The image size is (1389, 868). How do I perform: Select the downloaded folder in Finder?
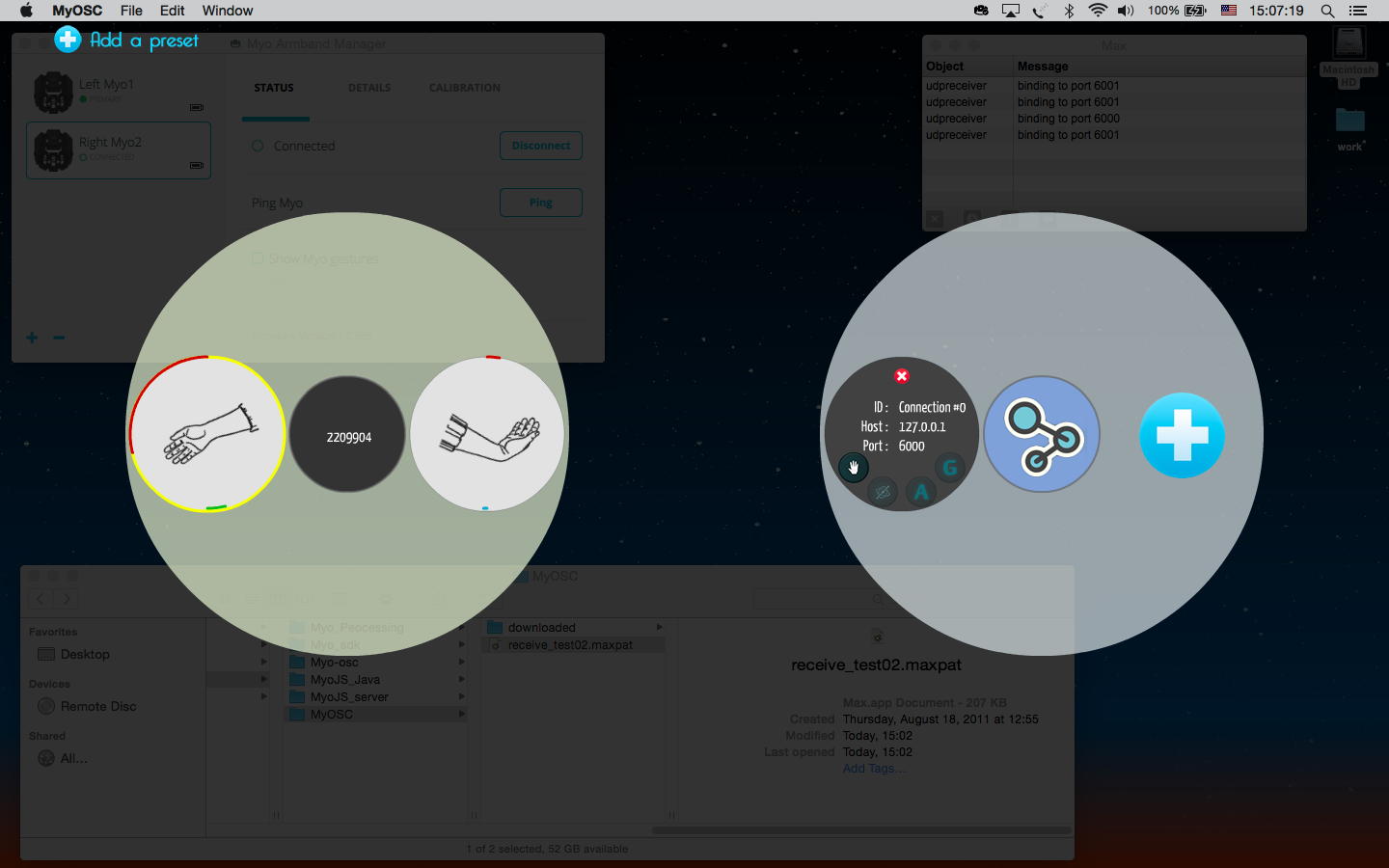(575, 628)
